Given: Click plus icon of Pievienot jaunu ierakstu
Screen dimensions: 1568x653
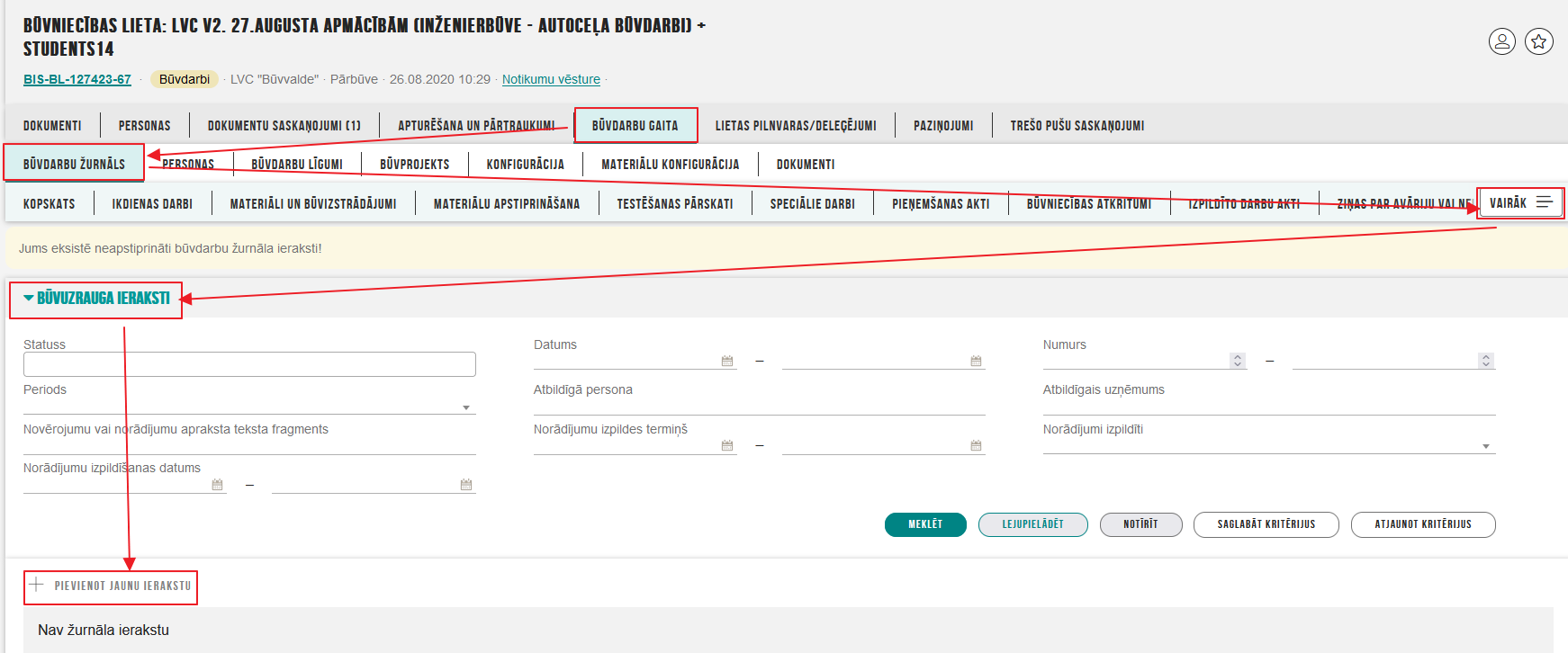Looking at the screenshot, I should [36, 585].
